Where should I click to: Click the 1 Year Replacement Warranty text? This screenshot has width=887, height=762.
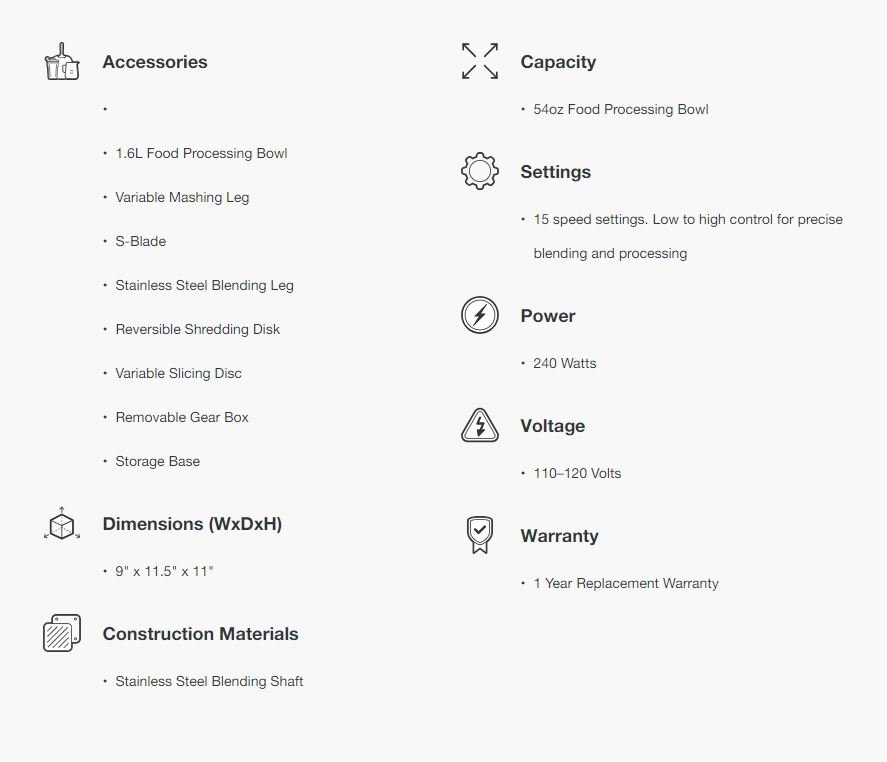click(x=626, y=583)
